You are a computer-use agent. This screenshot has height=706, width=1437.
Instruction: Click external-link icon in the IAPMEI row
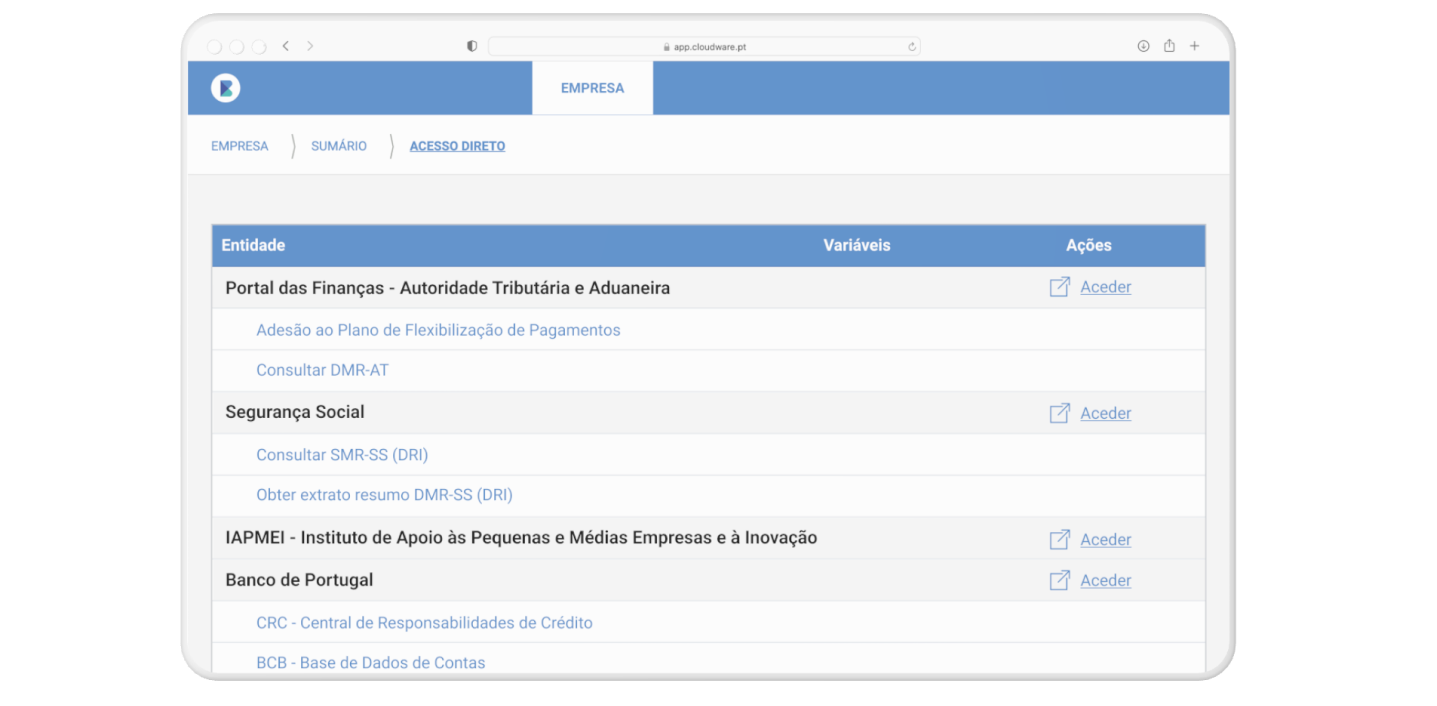pyautogui.click(x=1060, y=539)
